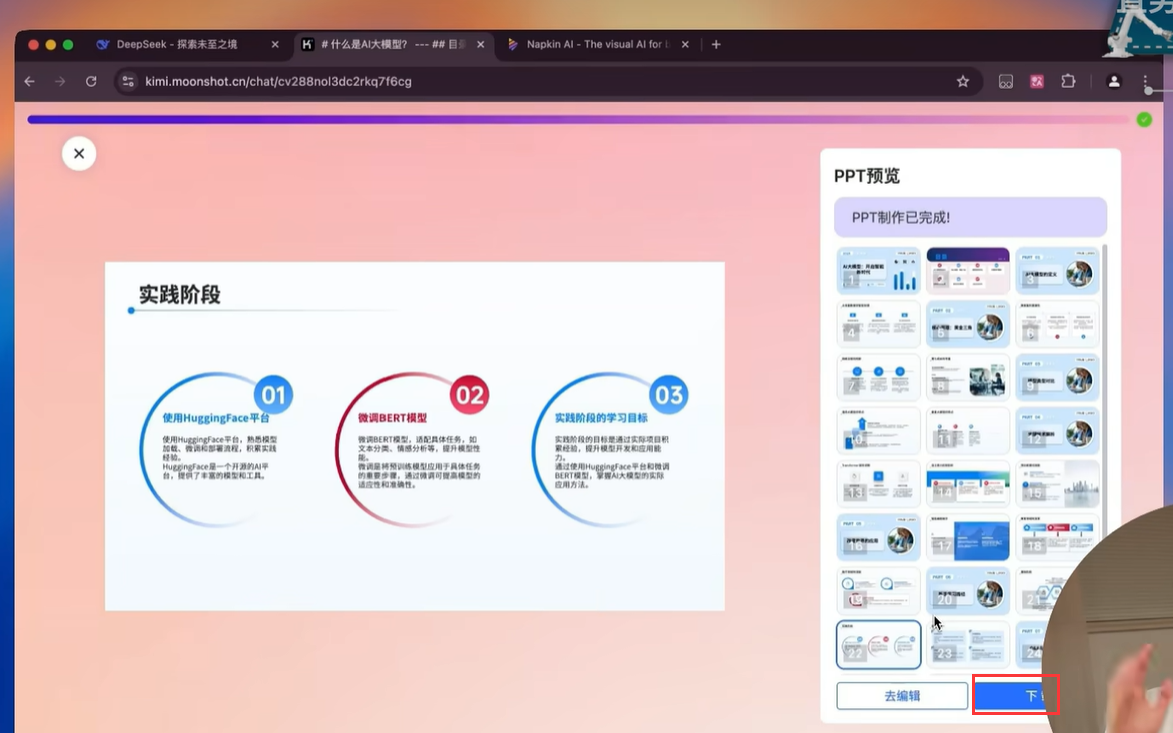Select slide thumbnail 8

[x=968, y=377]
